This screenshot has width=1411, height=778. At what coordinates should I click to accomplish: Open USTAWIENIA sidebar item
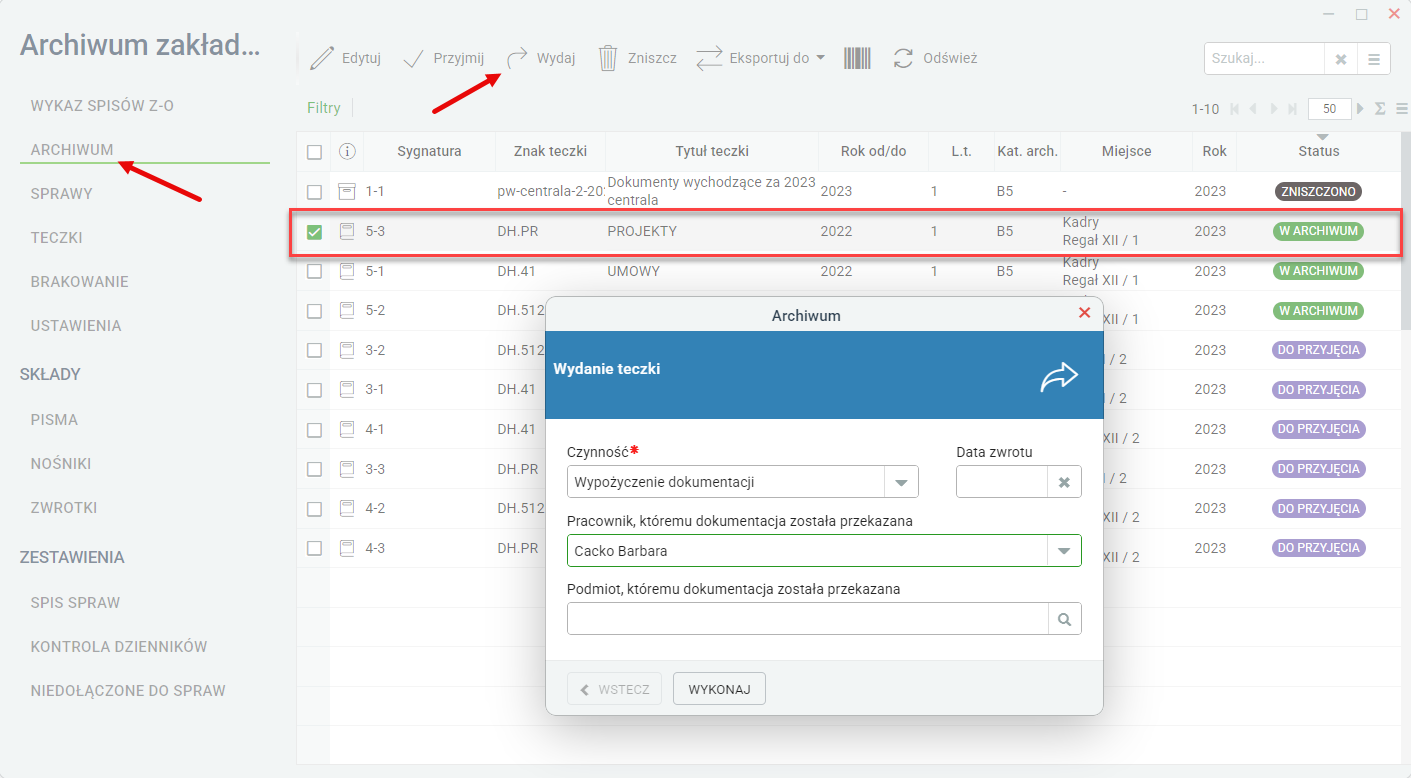pos(76,325)
